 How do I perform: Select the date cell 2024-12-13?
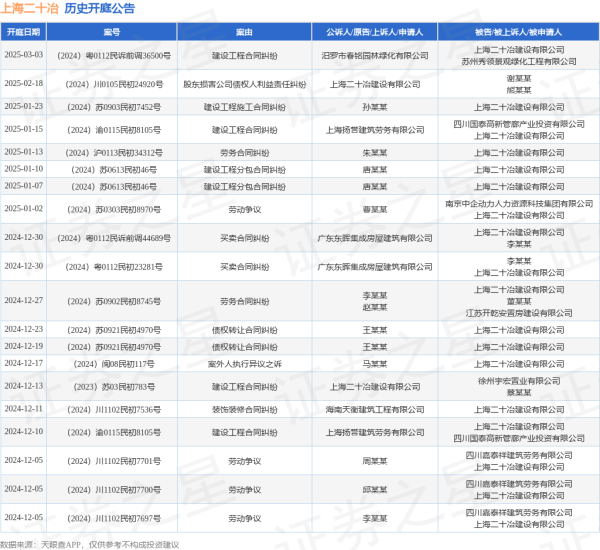[x=23, y=386]
